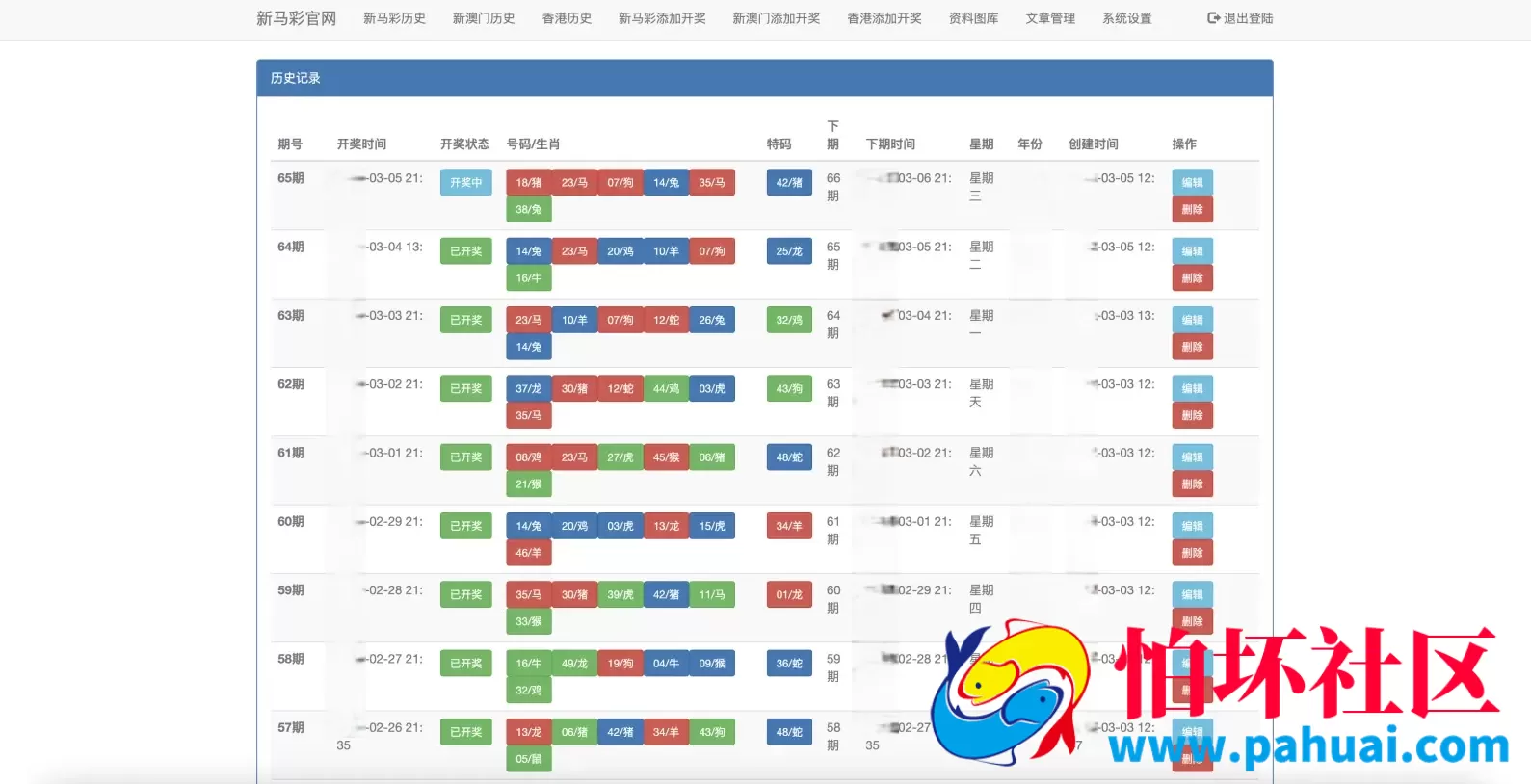Click the 48/蛇 special number in 61期
This screenshot has height=784, width=1531.
789,457
